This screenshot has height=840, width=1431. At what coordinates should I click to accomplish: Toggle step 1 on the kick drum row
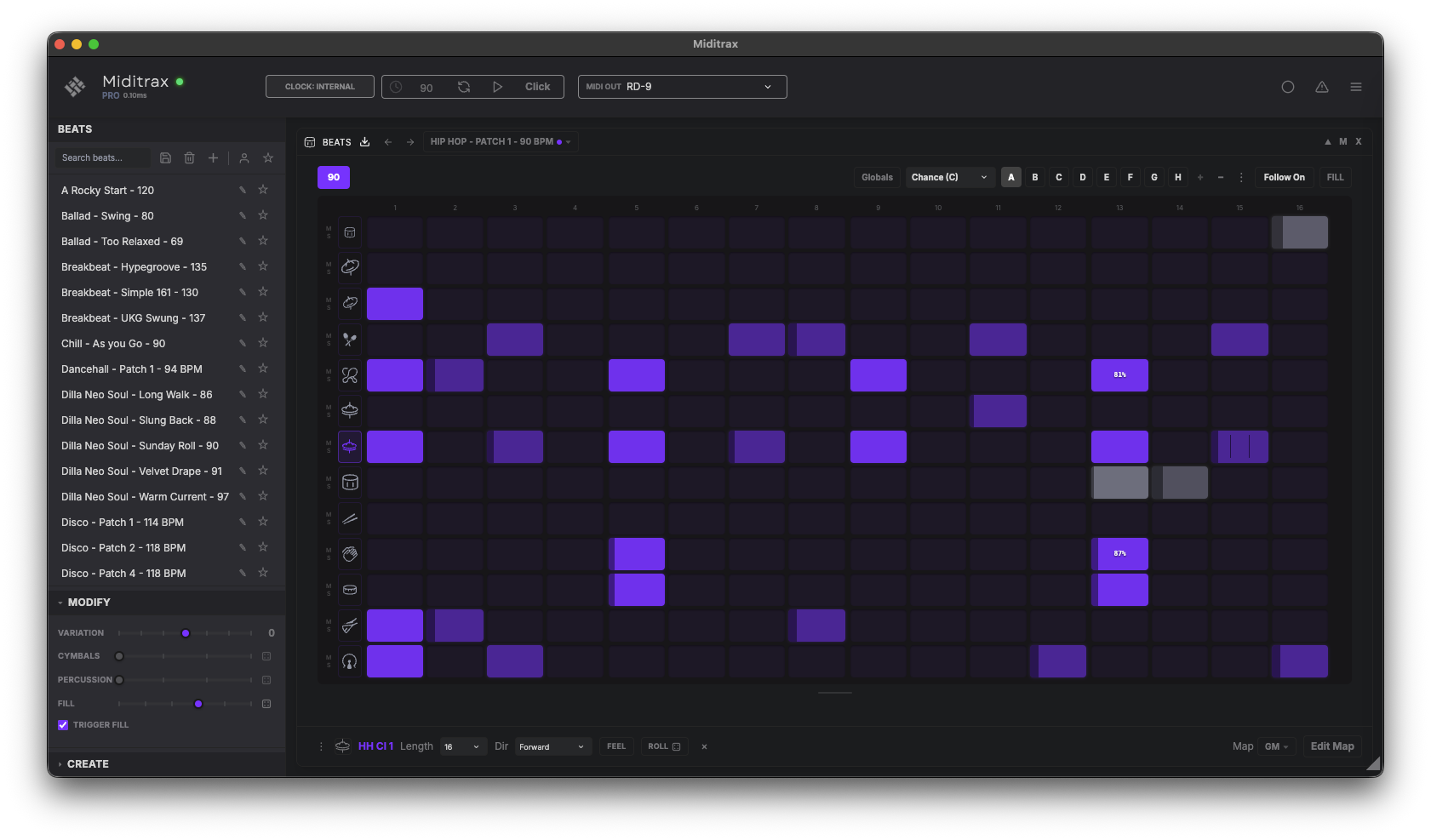[x=395, y=661]
